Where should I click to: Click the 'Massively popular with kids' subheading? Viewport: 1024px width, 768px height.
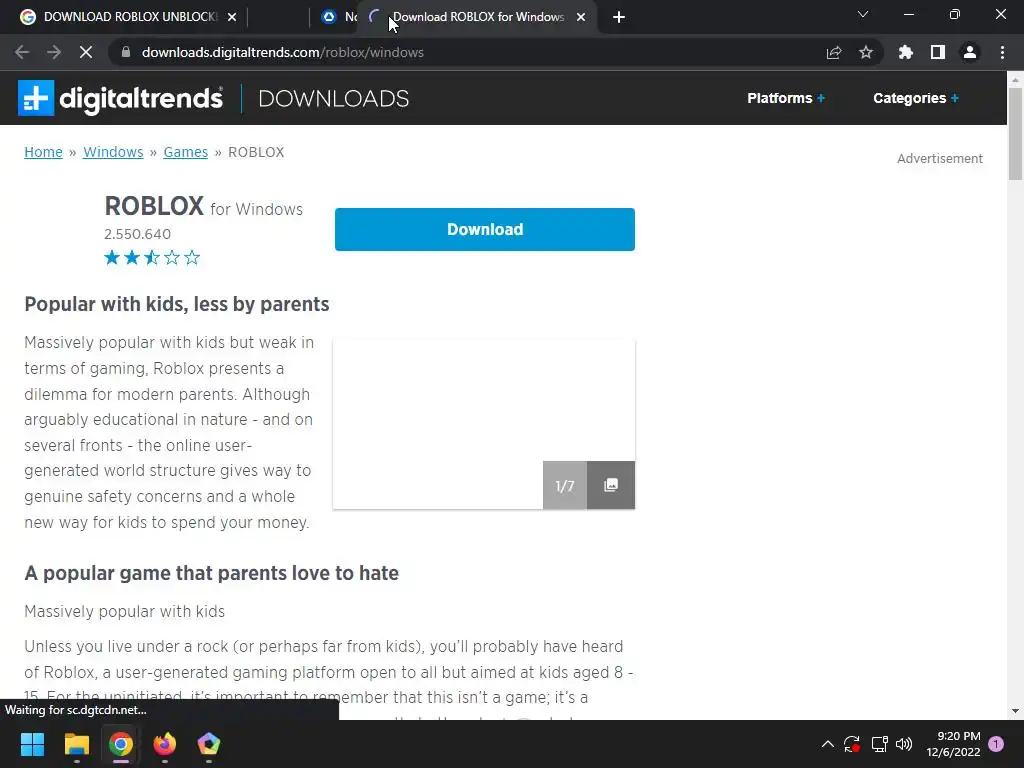pyautogui.click(x=125, y=611)
